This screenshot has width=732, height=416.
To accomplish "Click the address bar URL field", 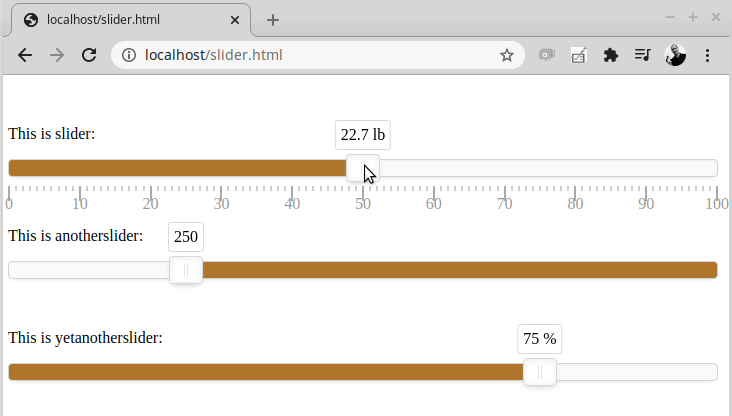I will coord(317,55).
